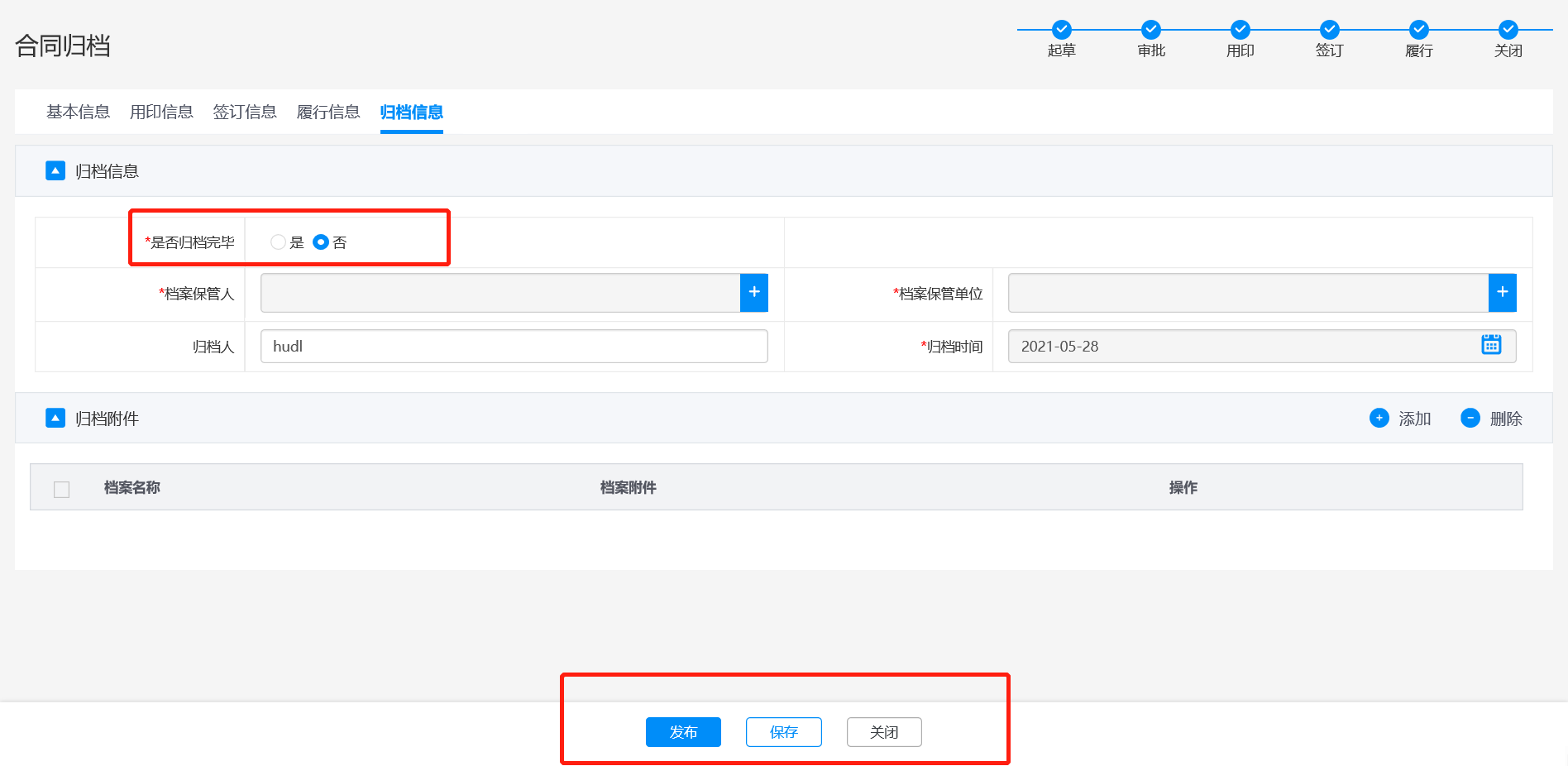Viewport: 1568px width, 766px height.
Task: Click the 起草 step checkmark icon
Action: point(1061,30)
